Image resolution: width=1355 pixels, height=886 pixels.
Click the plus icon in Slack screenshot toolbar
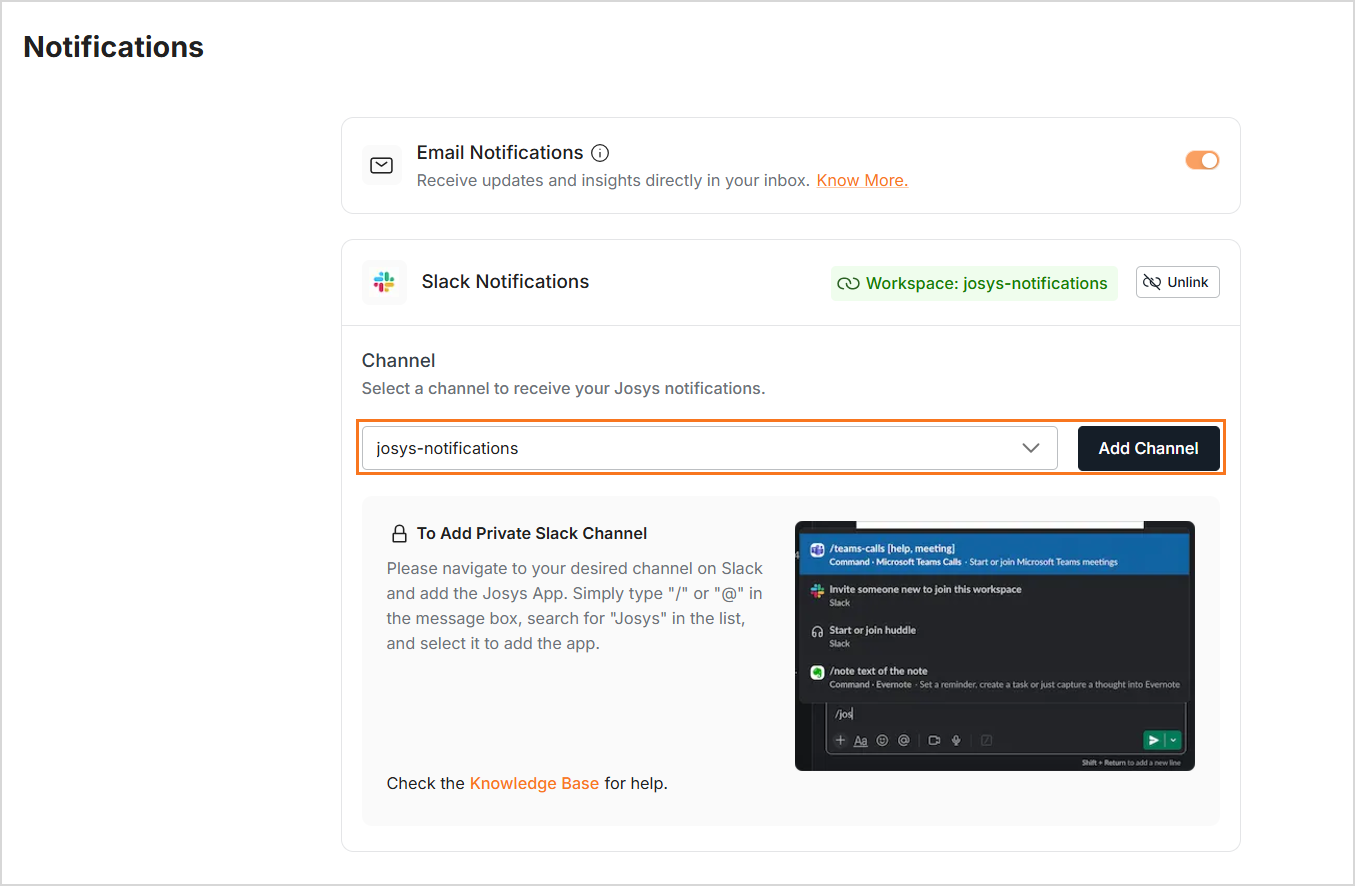click(840, 741)
